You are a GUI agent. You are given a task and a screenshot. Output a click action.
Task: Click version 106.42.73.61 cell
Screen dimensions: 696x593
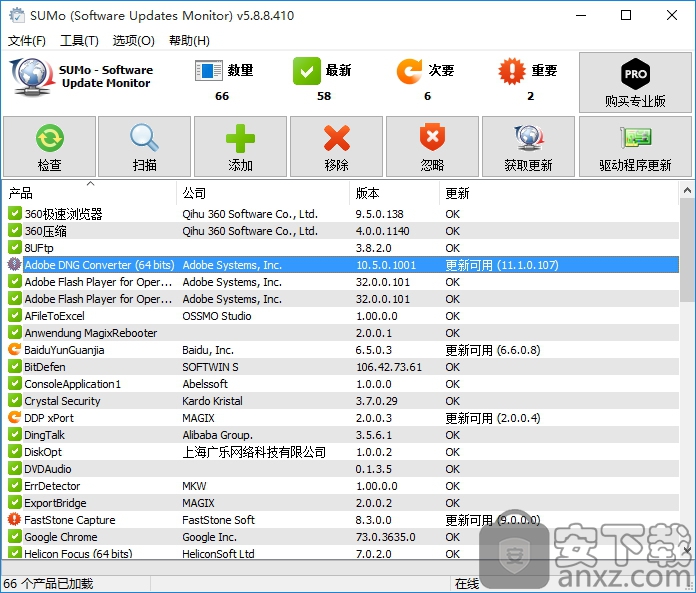coord(389,367)
